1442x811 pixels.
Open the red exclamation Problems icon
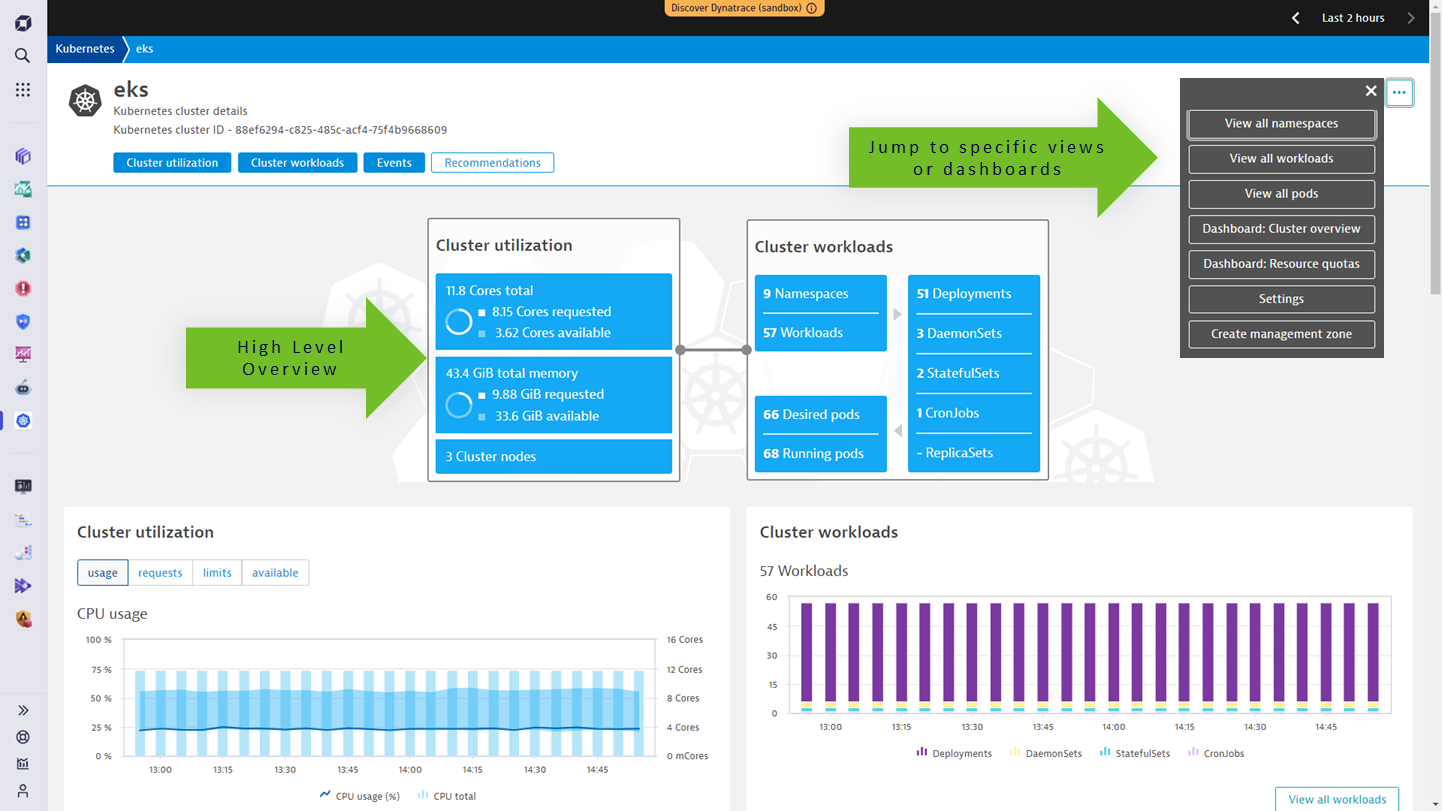click(x=22, y=288)
